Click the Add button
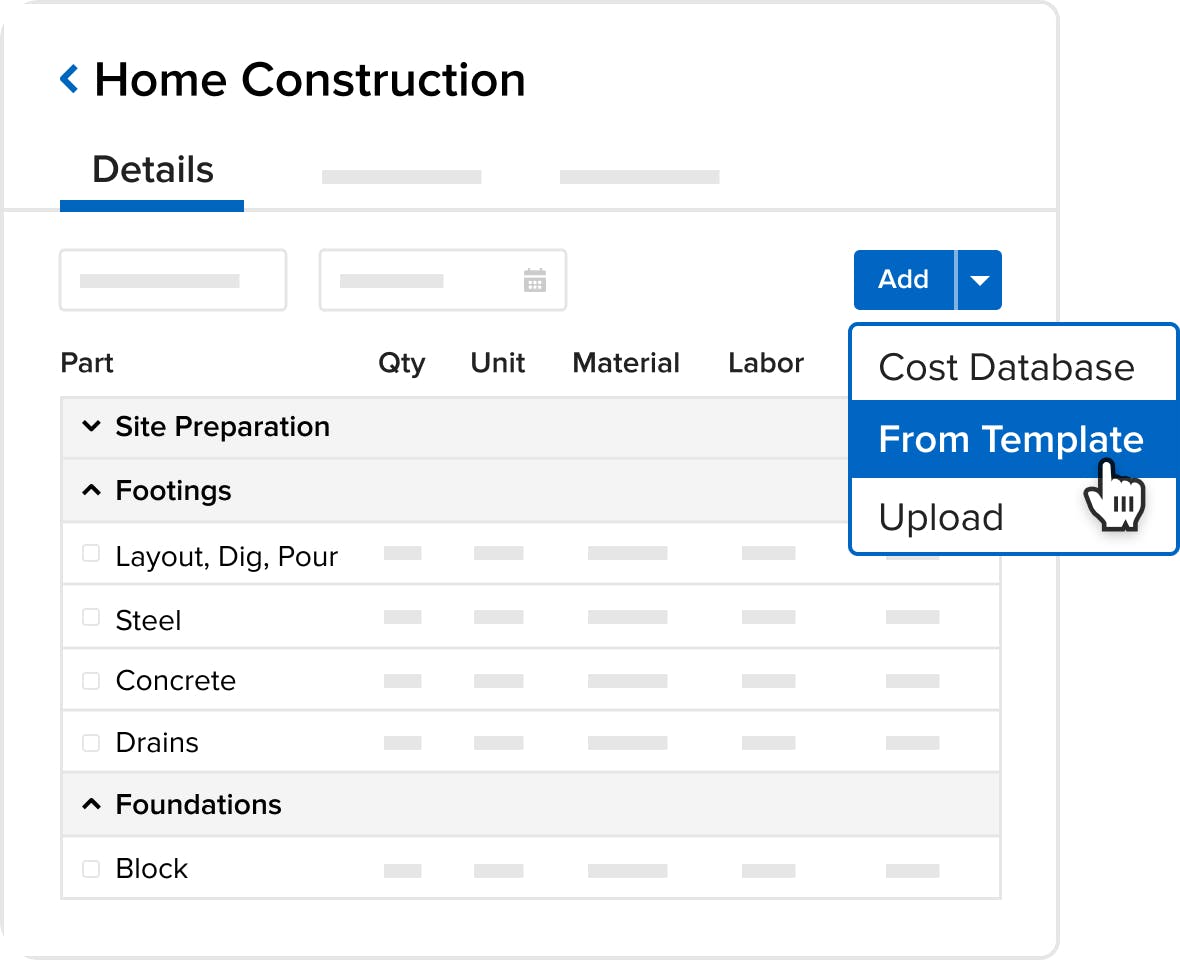The width and height of the screenshot is (1180, 960). [x=904, y=280]
